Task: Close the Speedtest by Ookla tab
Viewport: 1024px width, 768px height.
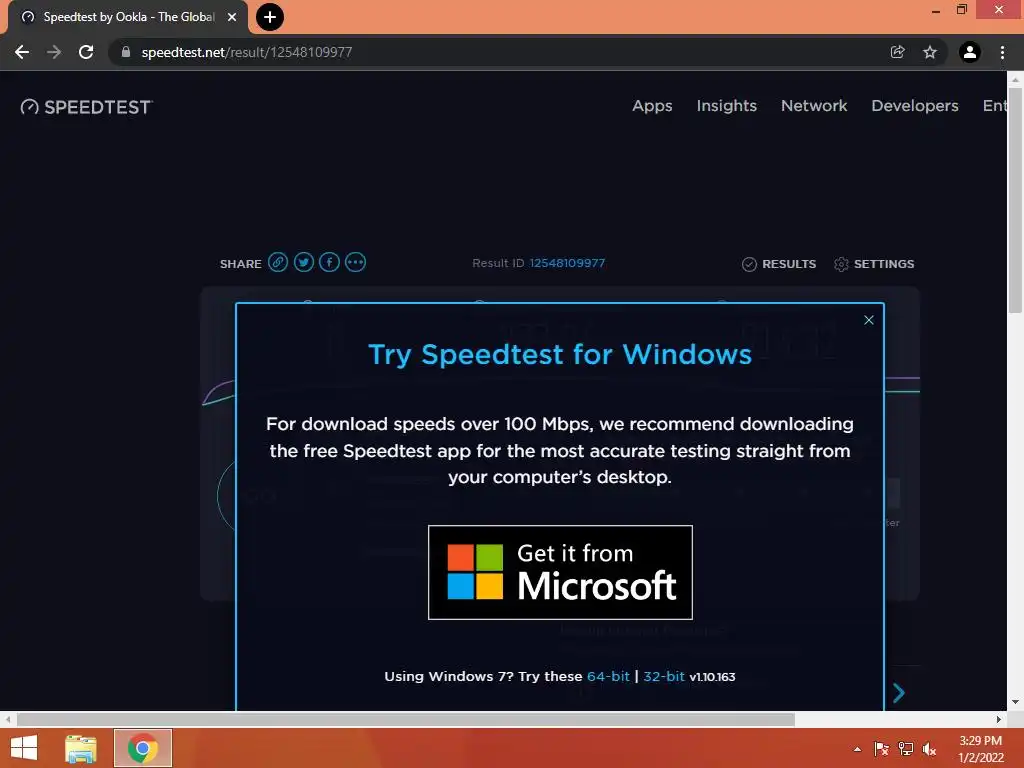Action: (232, 17)
